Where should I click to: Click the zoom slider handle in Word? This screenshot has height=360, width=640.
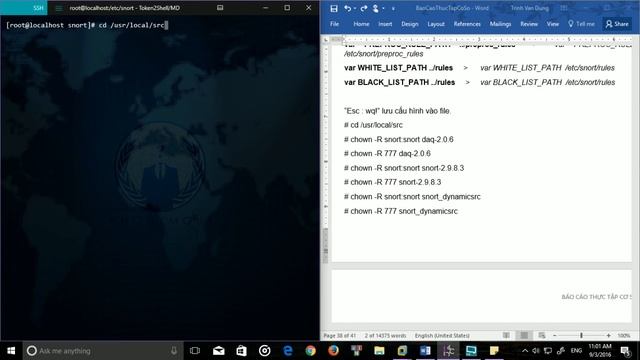581,336
